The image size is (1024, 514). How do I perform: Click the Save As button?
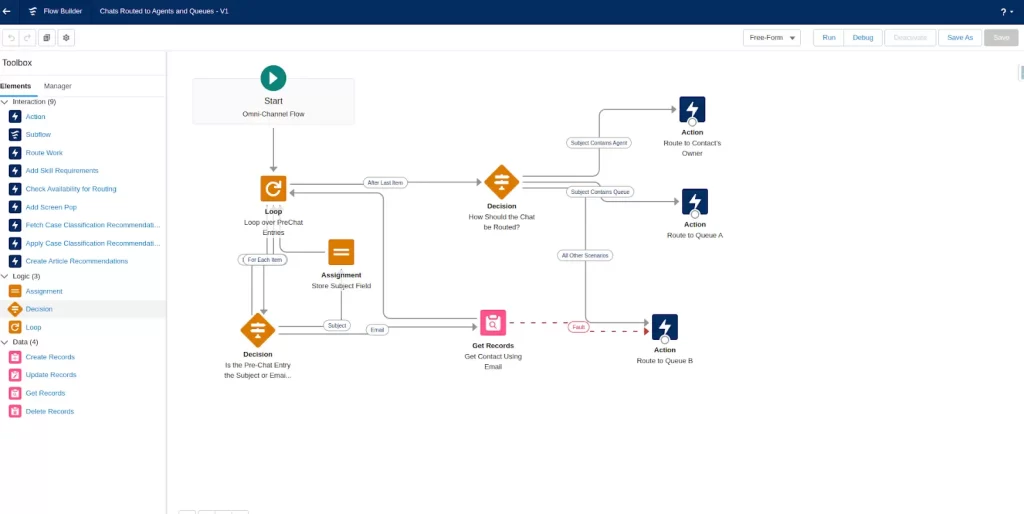click(x=960, y=38)
